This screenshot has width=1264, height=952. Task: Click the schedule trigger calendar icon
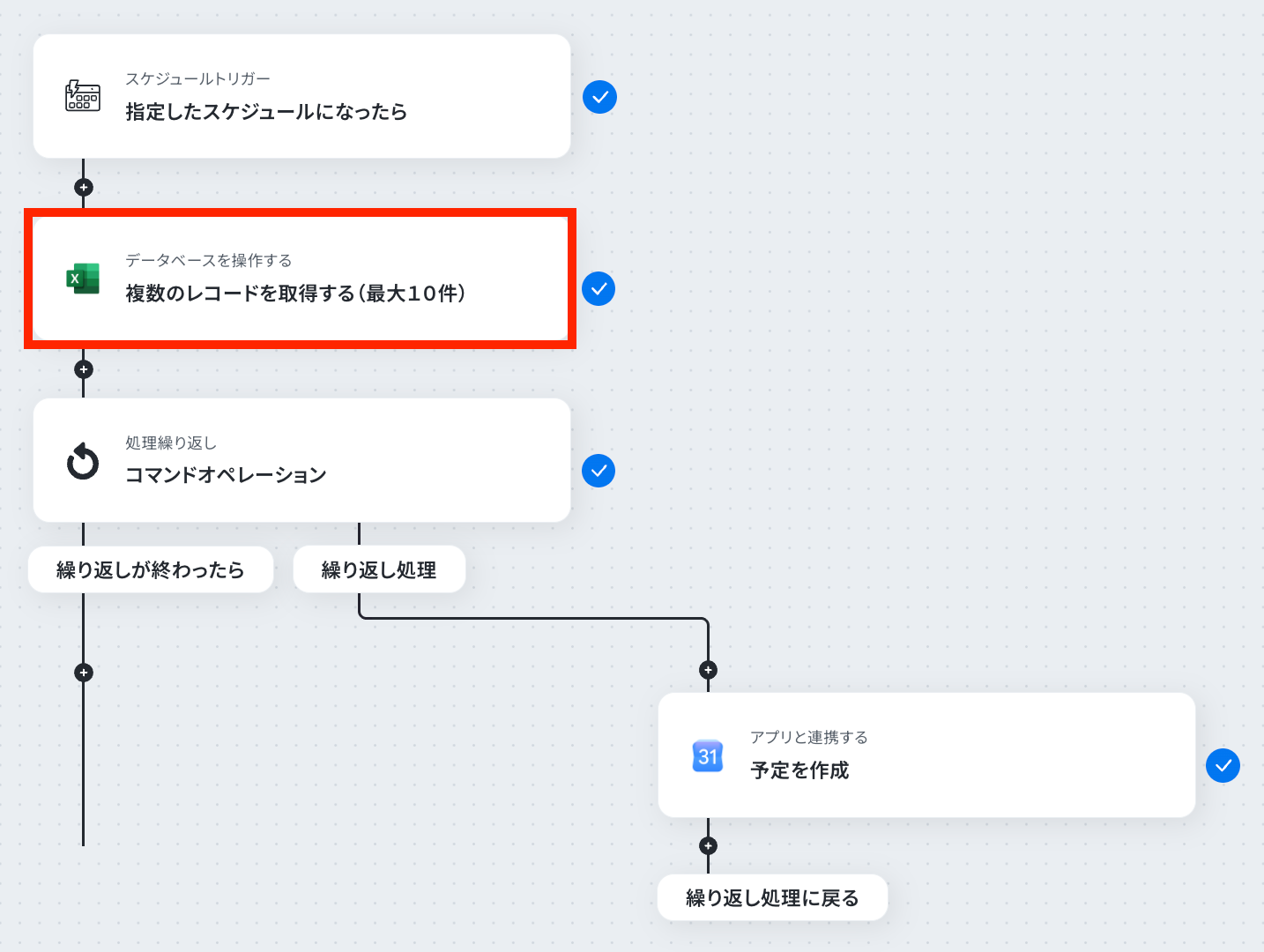(x=83, y=95)
